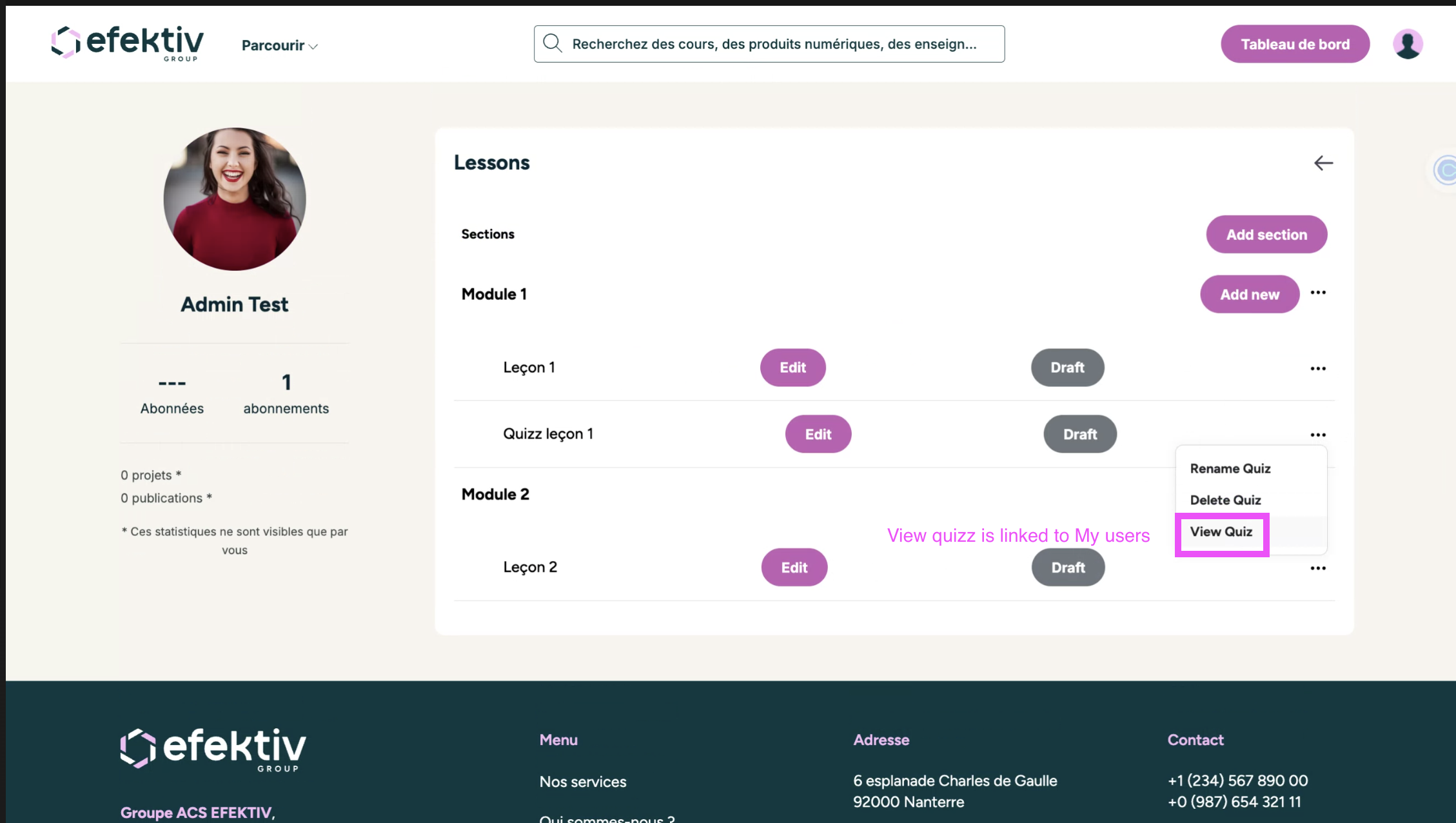This screenshot has height=823, width=1456.
Task: Toggle Draft status for Leçon 1
Action: tap(1067, 368)
